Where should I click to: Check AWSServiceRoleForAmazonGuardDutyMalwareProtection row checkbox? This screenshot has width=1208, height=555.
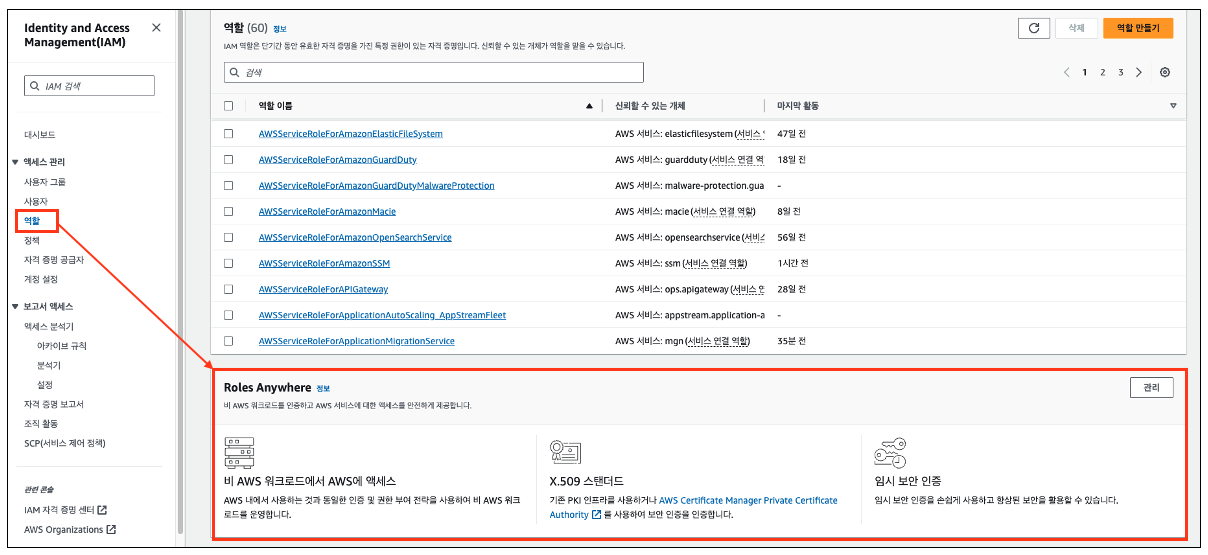pos(229,185)
